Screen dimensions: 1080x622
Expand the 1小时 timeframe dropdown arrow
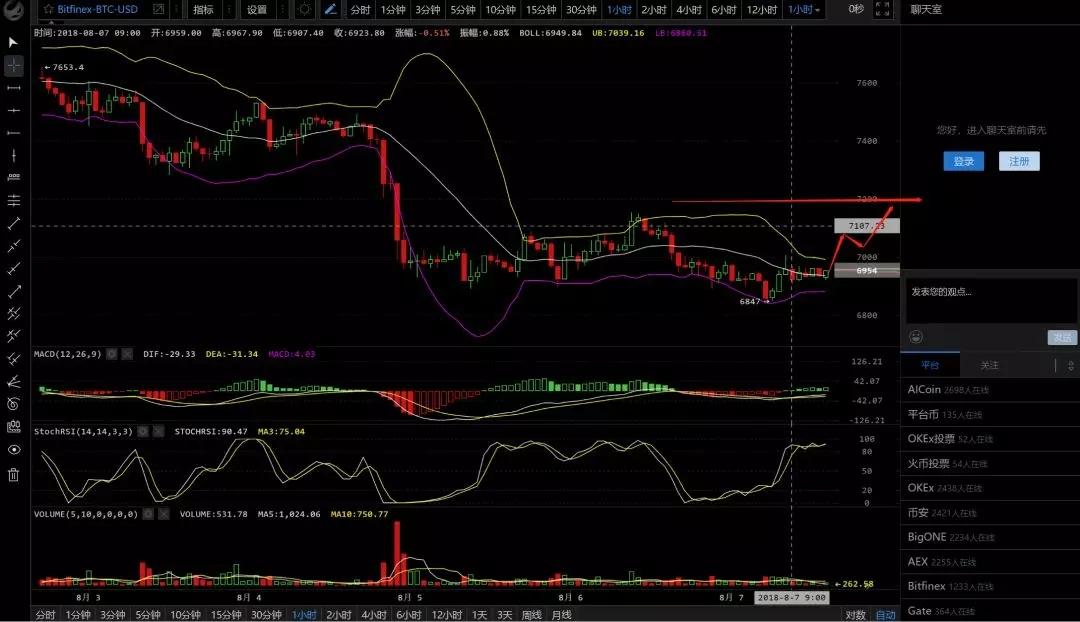tap(818, 10)
